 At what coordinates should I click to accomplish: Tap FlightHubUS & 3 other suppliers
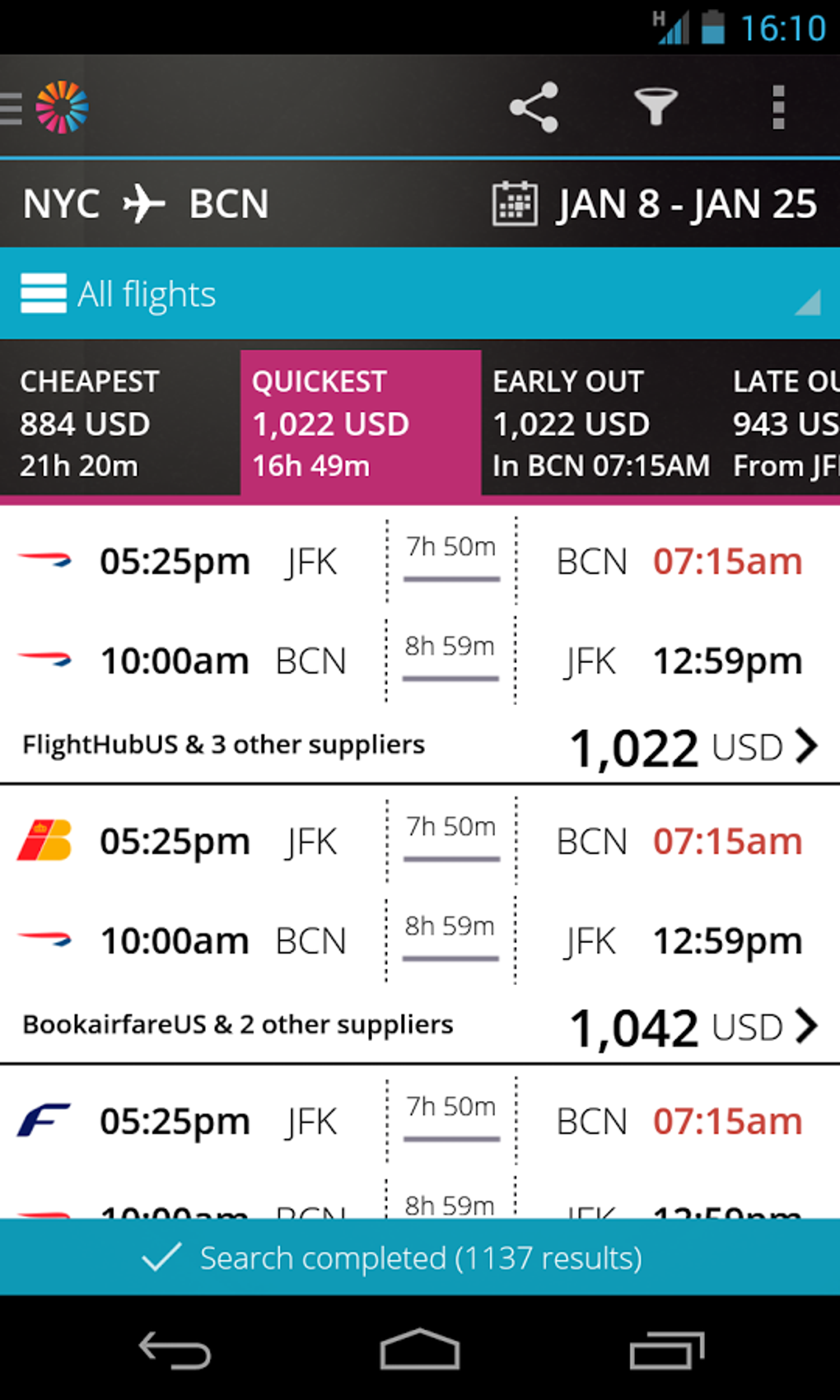(224, 744)
